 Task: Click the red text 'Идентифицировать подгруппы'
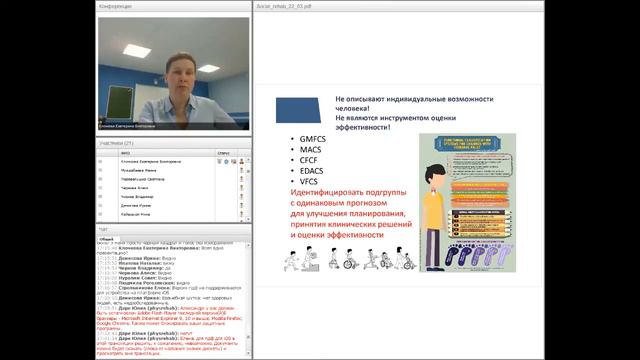pyautogui.click(x=349, y=192)
